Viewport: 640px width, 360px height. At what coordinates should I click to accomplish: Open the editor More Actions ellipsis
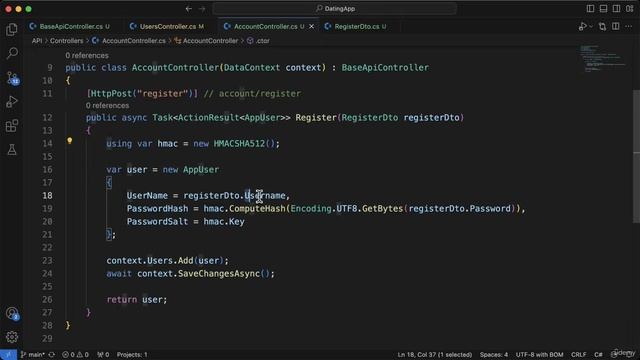[629, 27]
